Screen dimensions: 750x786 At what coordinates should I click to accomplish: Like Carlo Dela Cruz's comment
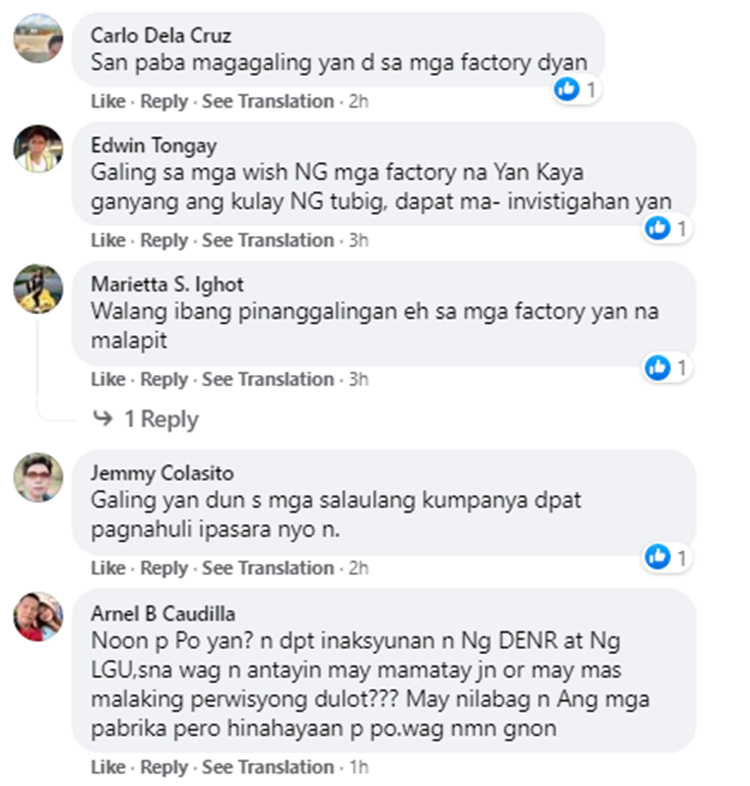[108, 101]
